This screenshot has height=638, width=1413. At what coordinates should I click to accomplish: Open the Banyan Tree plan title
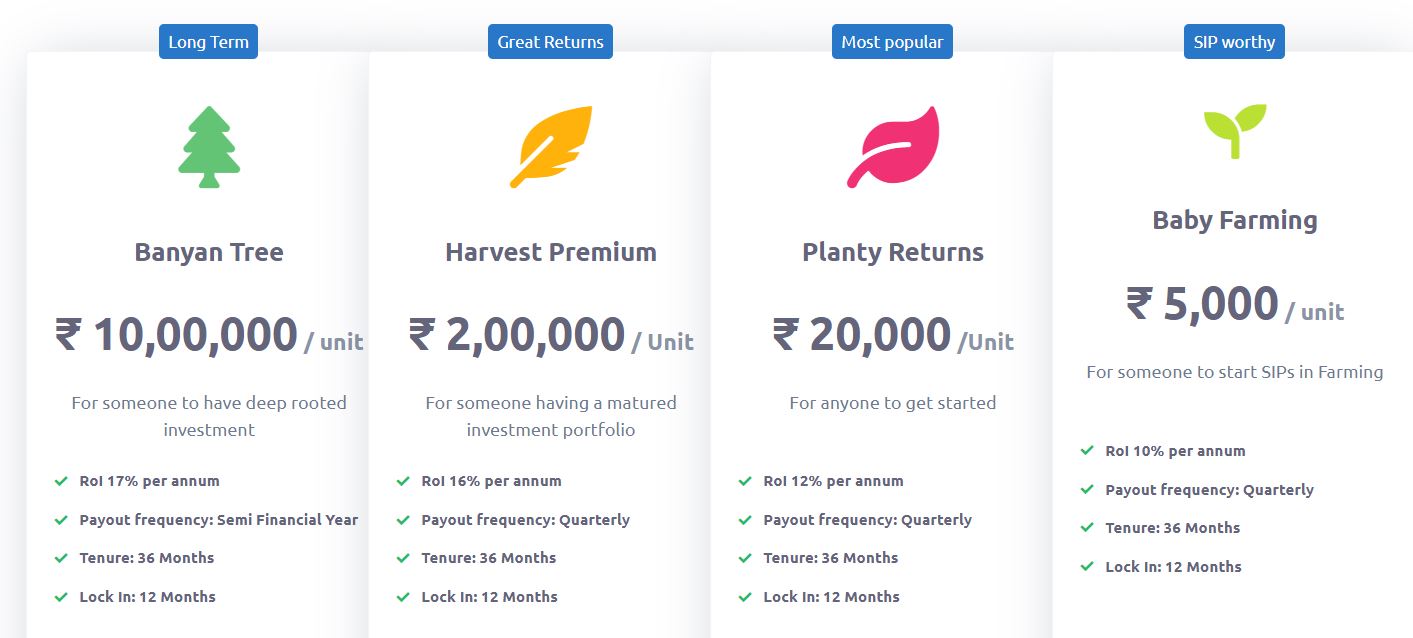point(209,252)
